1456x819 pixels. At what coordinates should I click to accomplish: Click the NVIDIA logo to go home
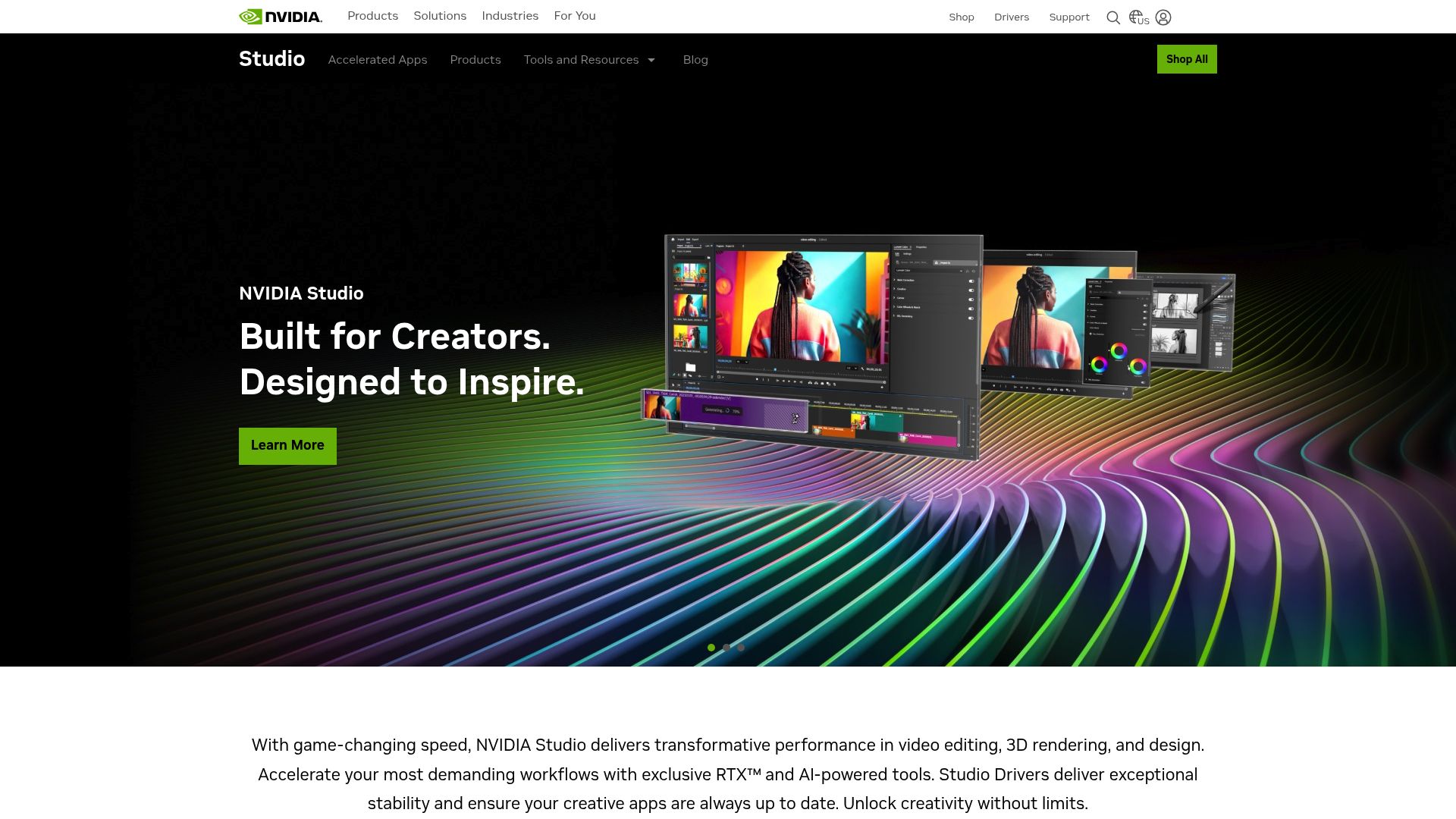point(280,16)
